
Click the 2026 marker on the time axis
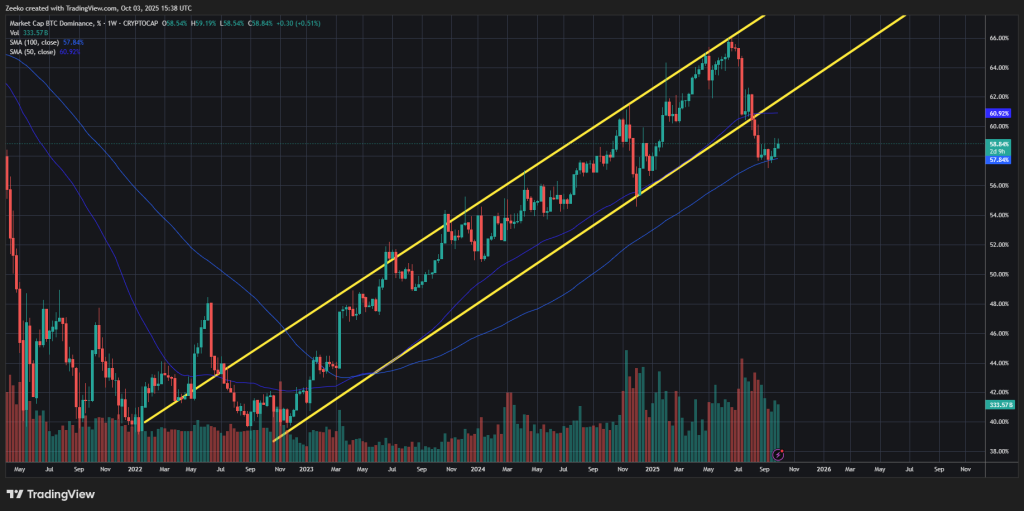coord(823,468)
